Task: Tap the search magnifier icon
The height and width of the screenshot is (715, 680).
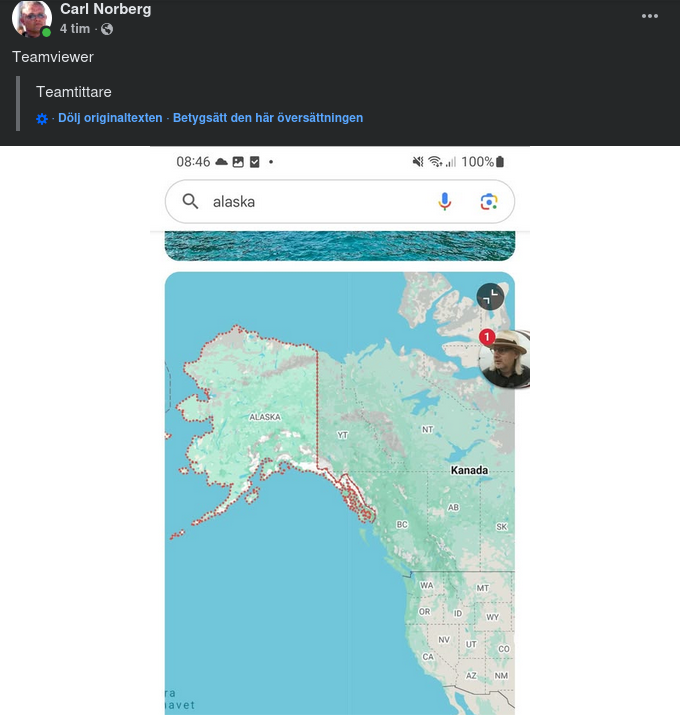Action: click(x=190, y=201)
